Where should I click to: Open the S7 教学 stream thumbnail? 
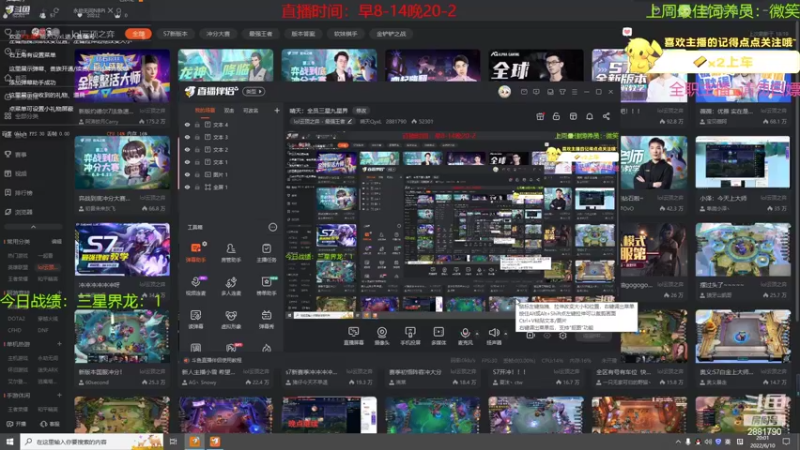pos(122,249)
